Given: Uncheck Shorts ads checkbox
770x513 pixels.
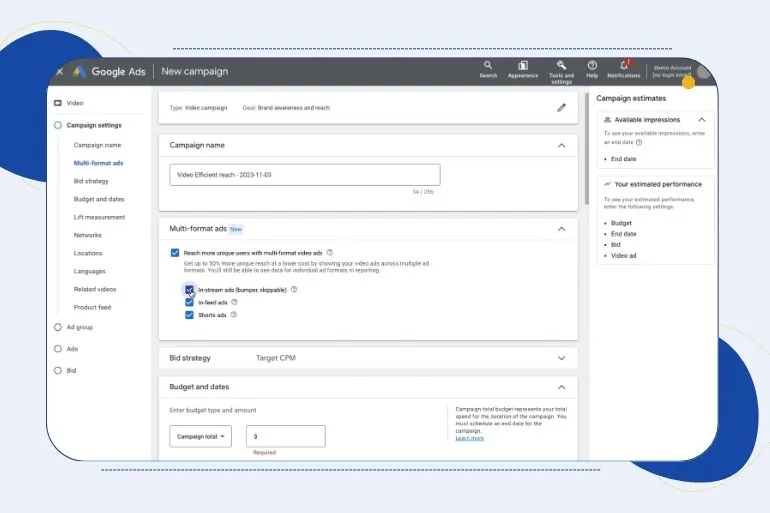Looking at the screenshot, I should pyautogui.click(x=189, y=315).
